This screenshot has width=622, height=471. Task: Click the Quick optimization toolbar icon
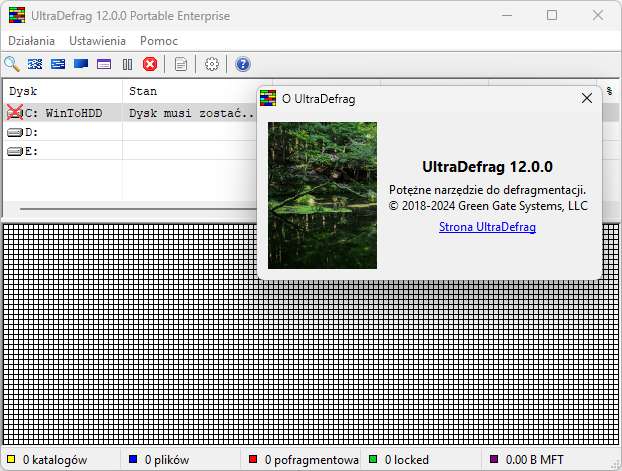tap(58, 64)
